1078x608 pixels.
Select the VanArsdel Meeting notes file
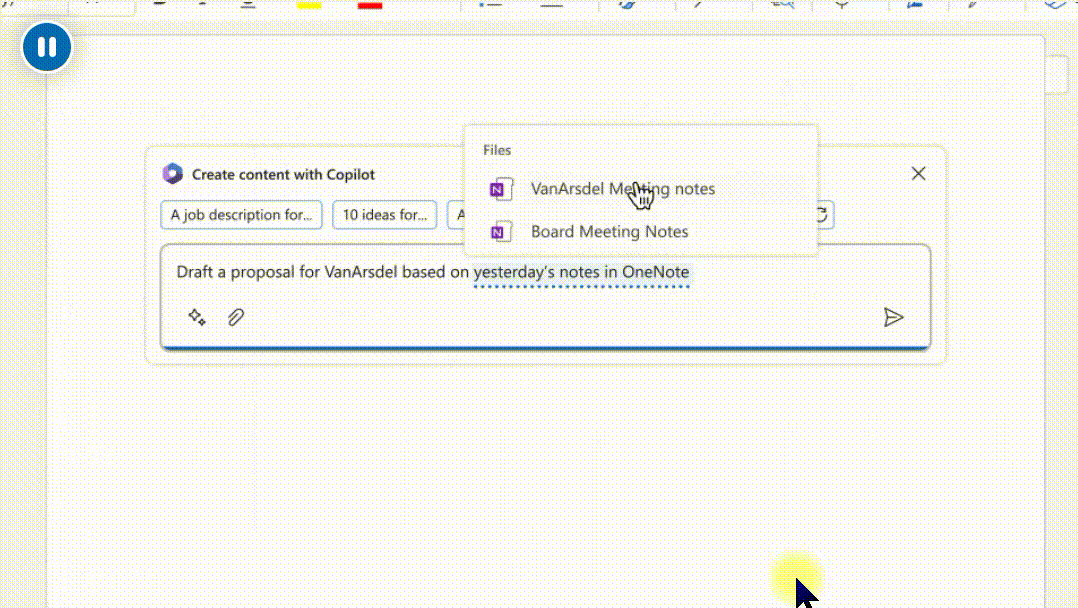[641, 188]
